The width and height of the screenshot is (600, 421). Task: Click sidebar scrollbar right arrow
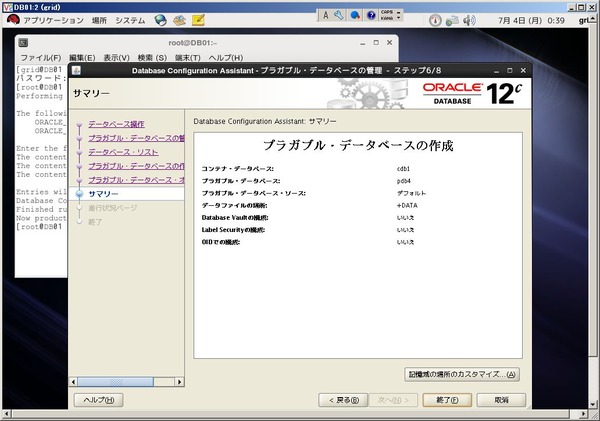(179, 382)
